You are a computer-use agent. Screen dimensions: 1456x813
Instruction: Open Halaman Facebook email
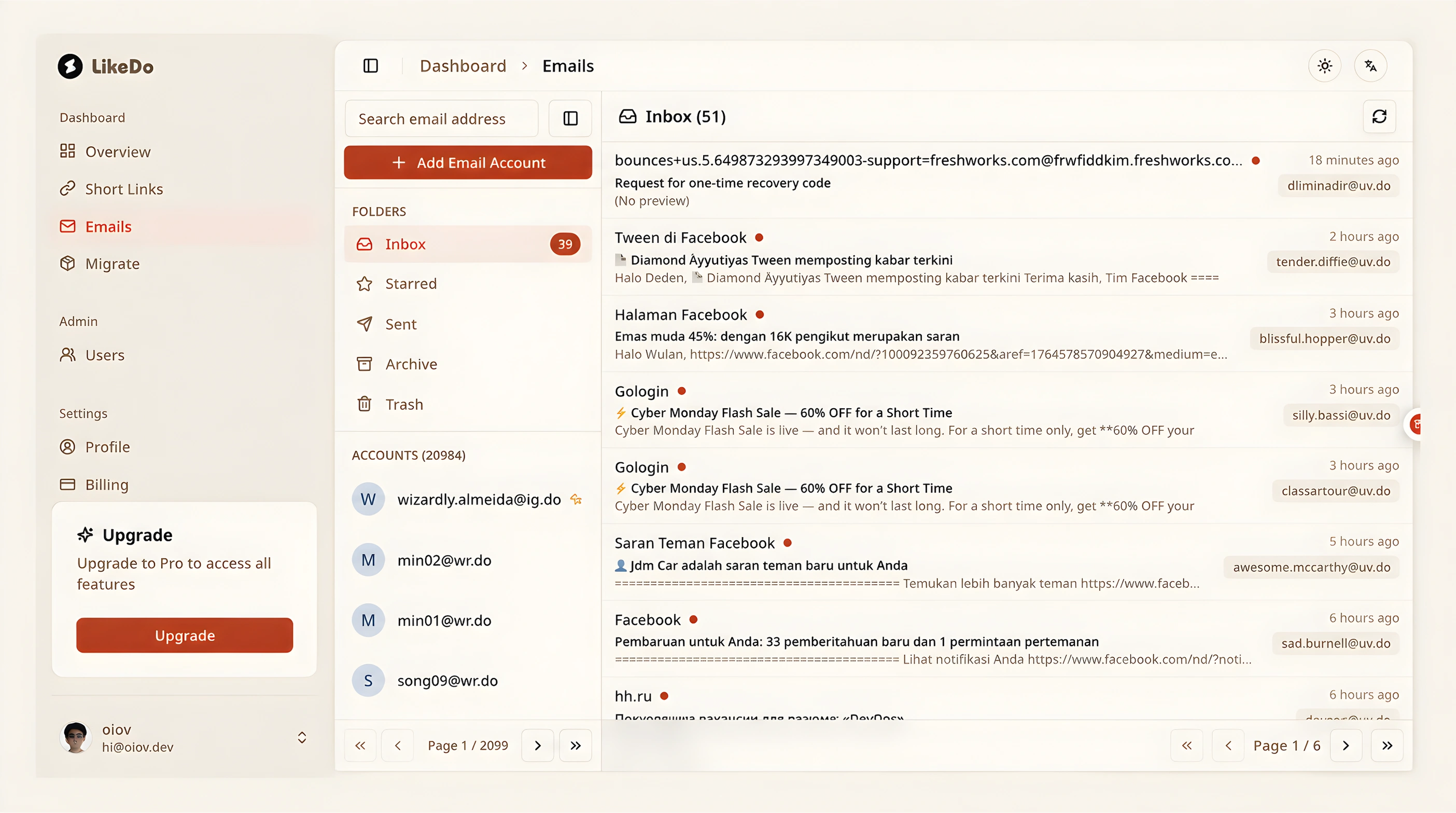(x=1006, y=334)
